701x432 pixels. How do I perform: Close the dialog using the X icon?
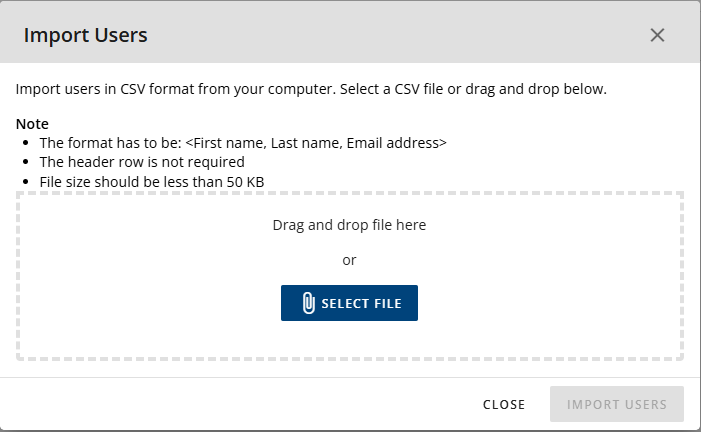pos(657,35)
